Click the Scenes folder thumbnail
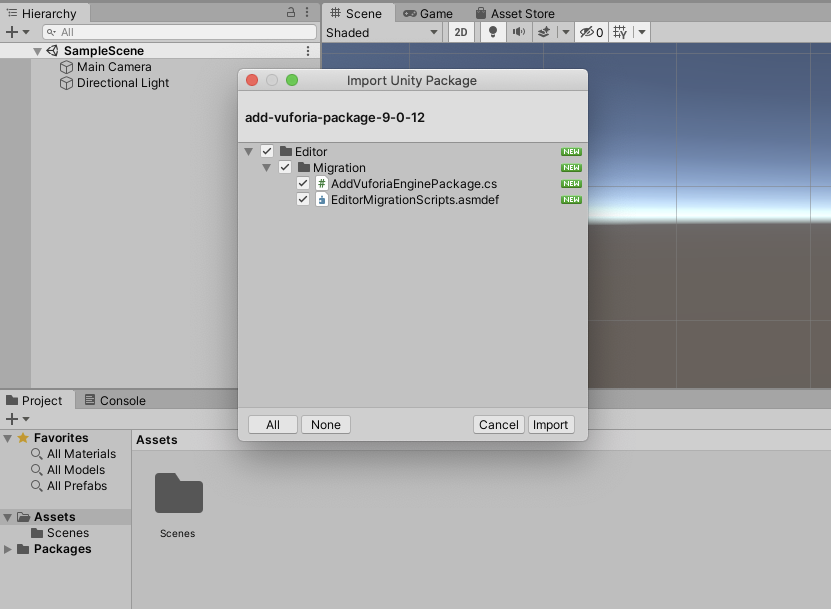This screenshot has height=609, width=831. click(179, 493)
